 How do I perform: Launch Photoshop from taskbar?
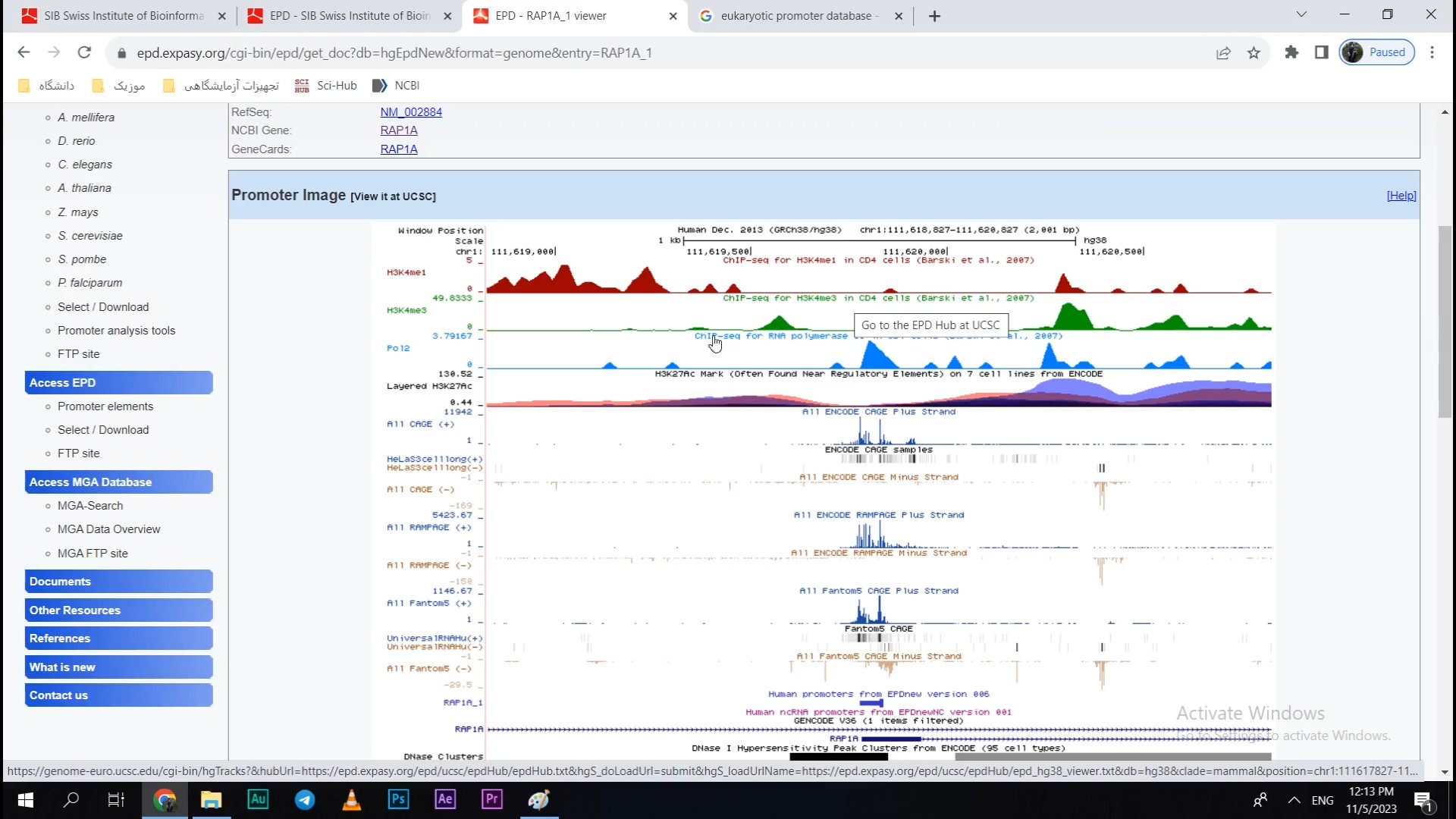tap(398, 799)
